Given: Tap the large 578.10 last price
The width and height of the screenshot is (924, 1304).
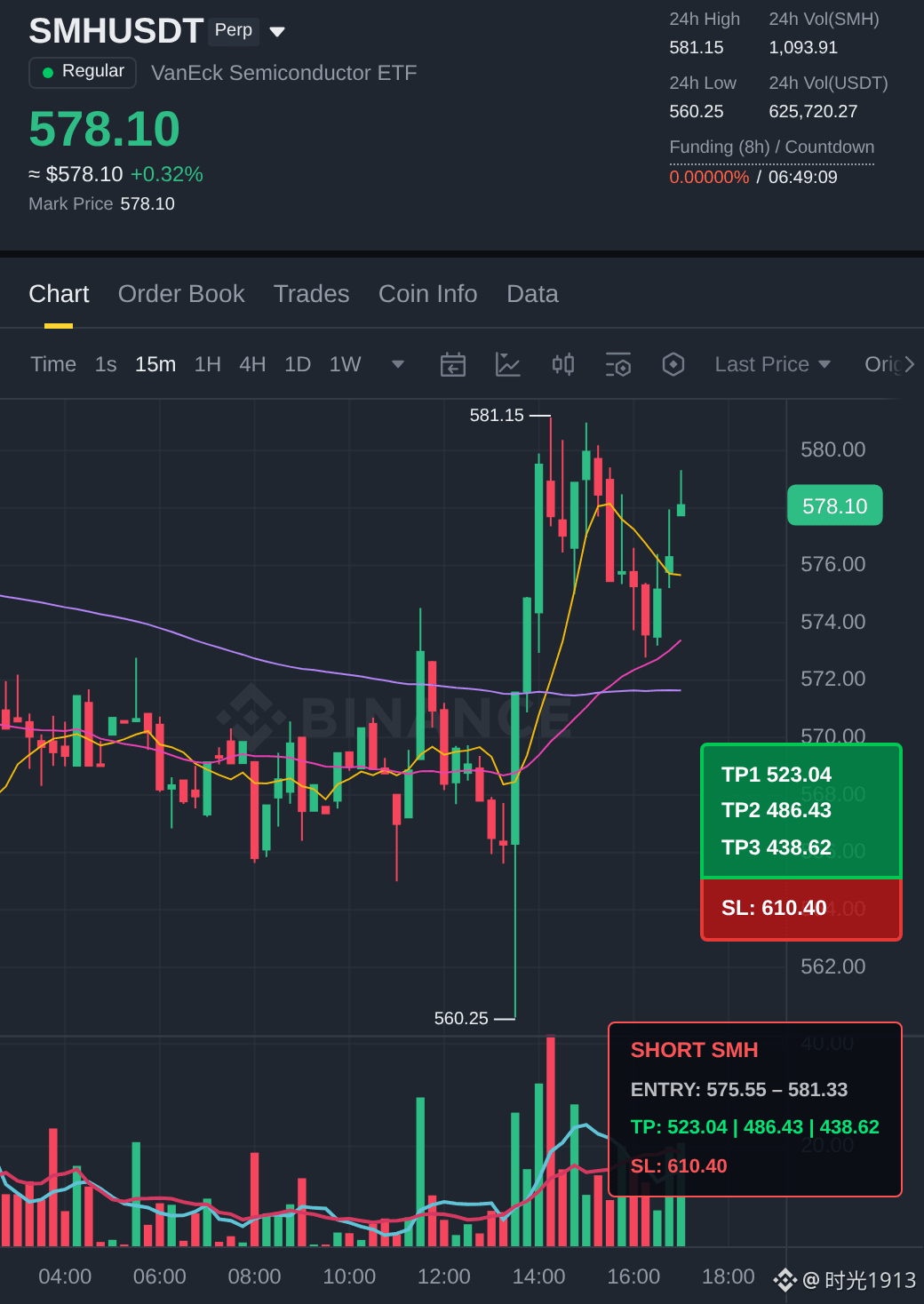Looking at the screenshot, I should tap(105, 129).
